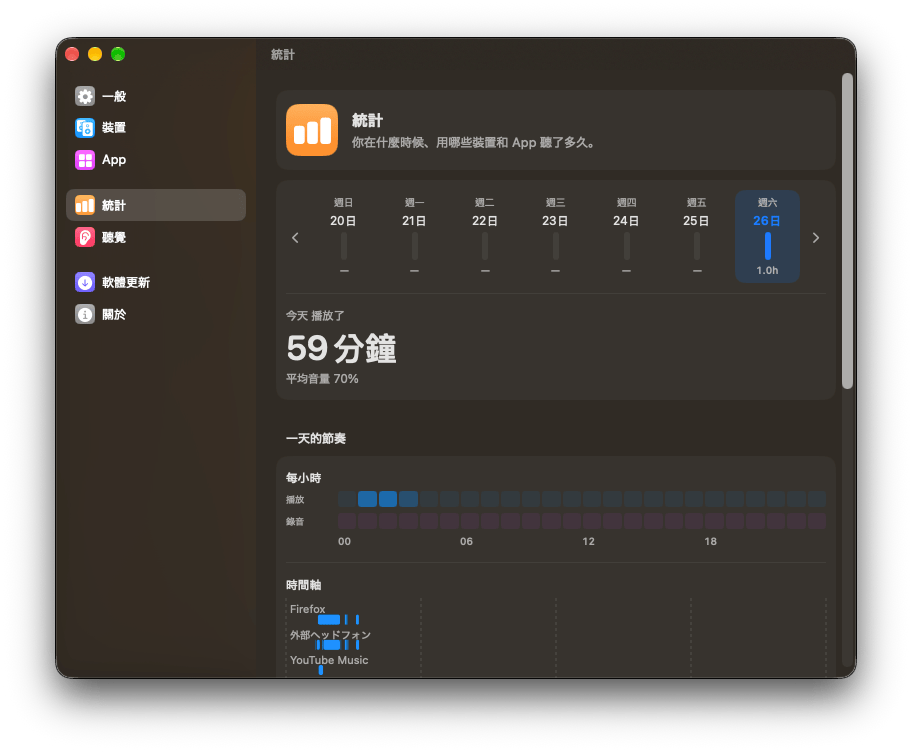Click the 59 分鐘 playback total
The image size is (912, 752).
point(341,348)
